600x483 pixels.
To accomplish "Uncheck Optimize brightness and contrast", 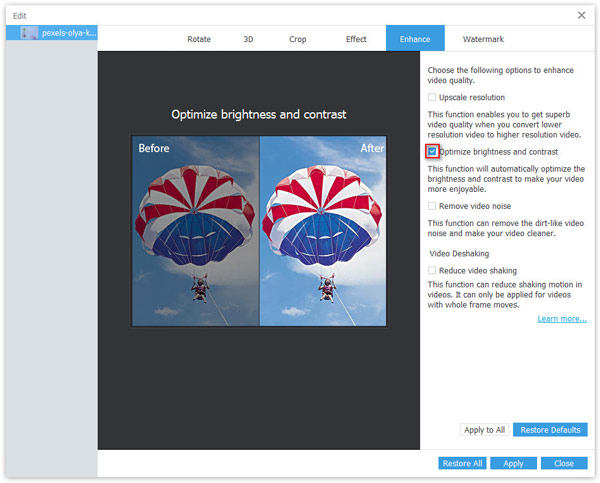I will click(432, 152).
